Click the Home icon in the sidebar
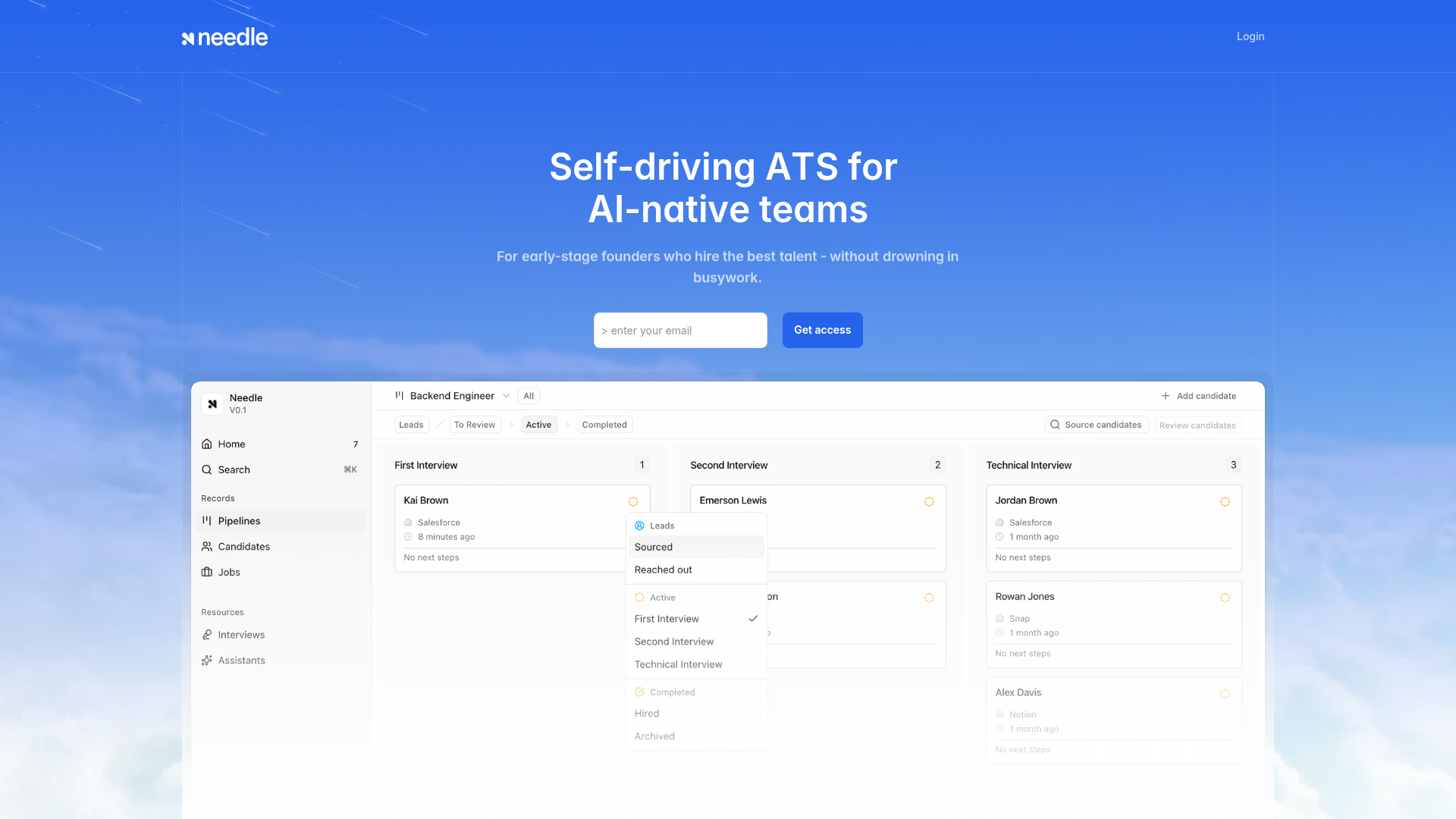The image size is (1456, 819). (207, 444)
